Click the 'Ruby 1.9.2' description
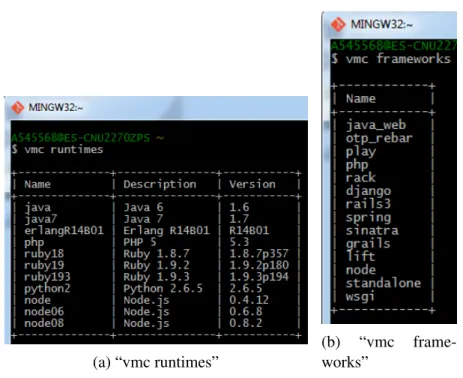 click(156, 265)
